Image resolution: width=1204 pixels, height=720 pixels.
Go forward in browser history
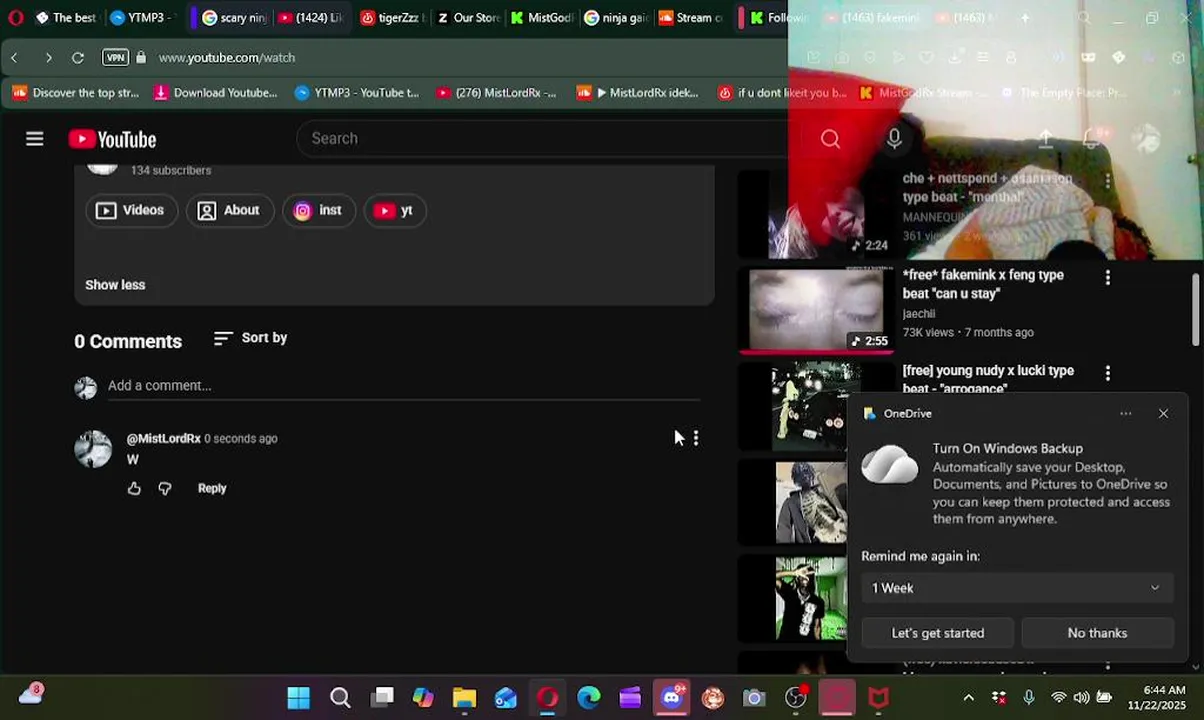point(48,58)
